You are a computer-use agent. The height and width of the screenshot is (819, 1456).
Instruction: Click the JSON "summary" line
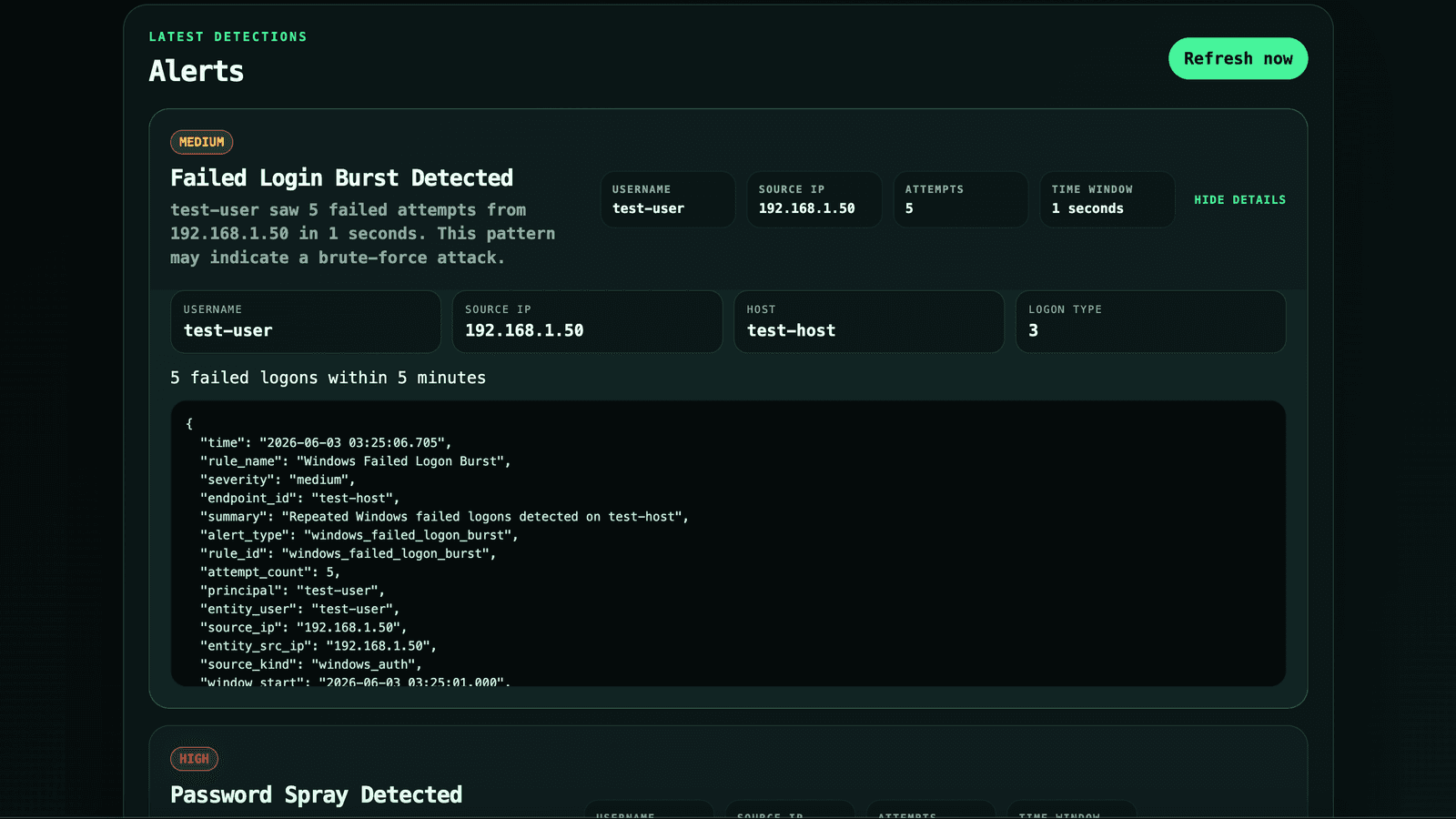click(x=444, y=516)
